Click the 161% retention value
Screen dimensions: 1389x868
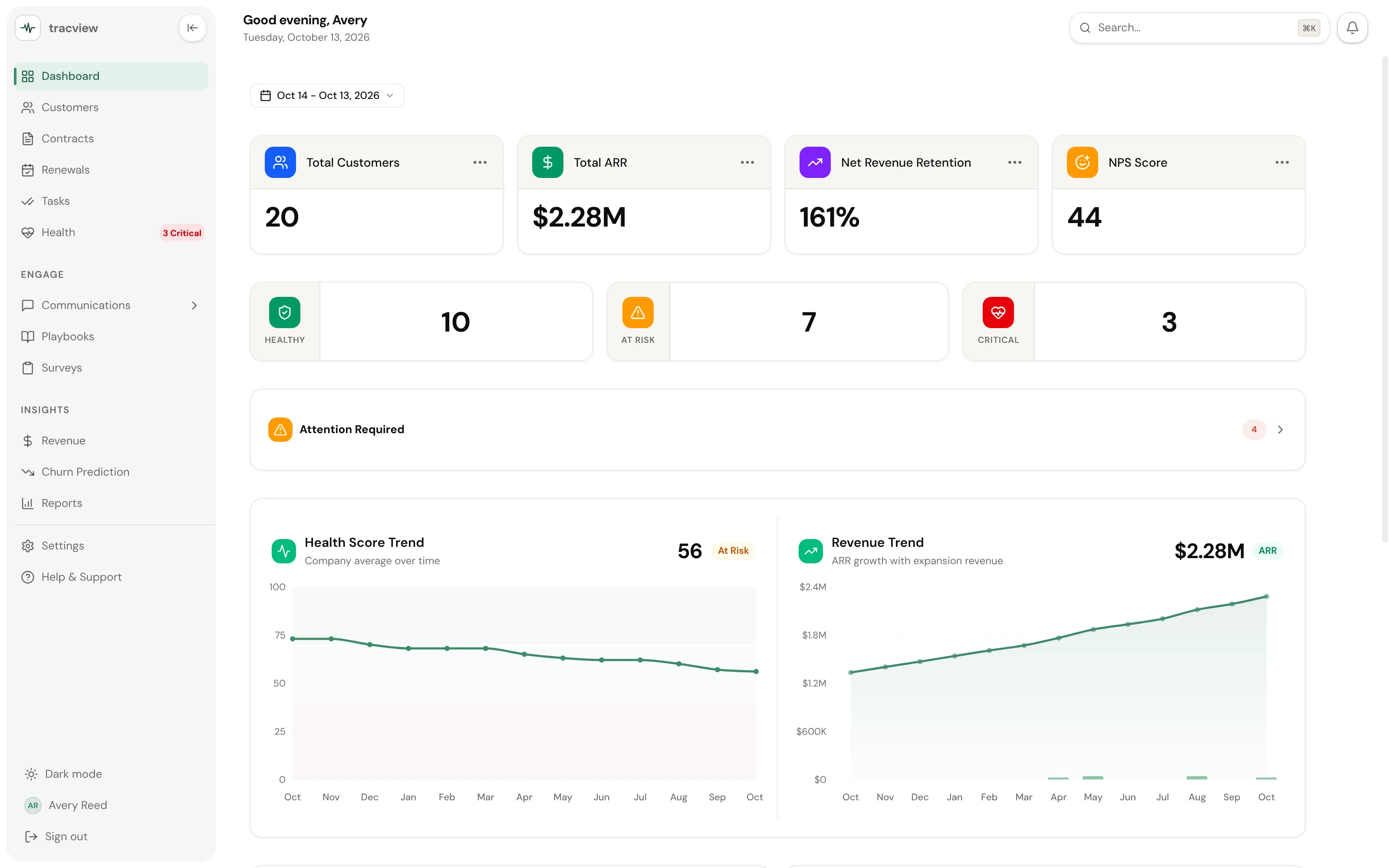pos(829,217)
